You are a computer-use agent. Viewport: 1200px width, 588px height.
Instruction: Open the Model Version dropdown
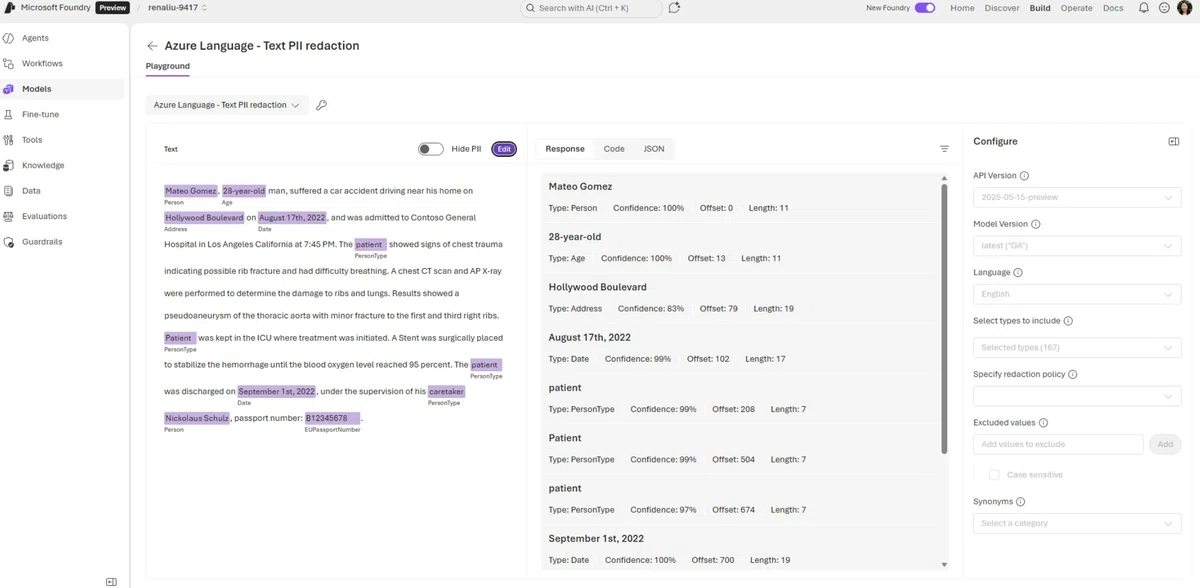click(x=1077, y=246)
